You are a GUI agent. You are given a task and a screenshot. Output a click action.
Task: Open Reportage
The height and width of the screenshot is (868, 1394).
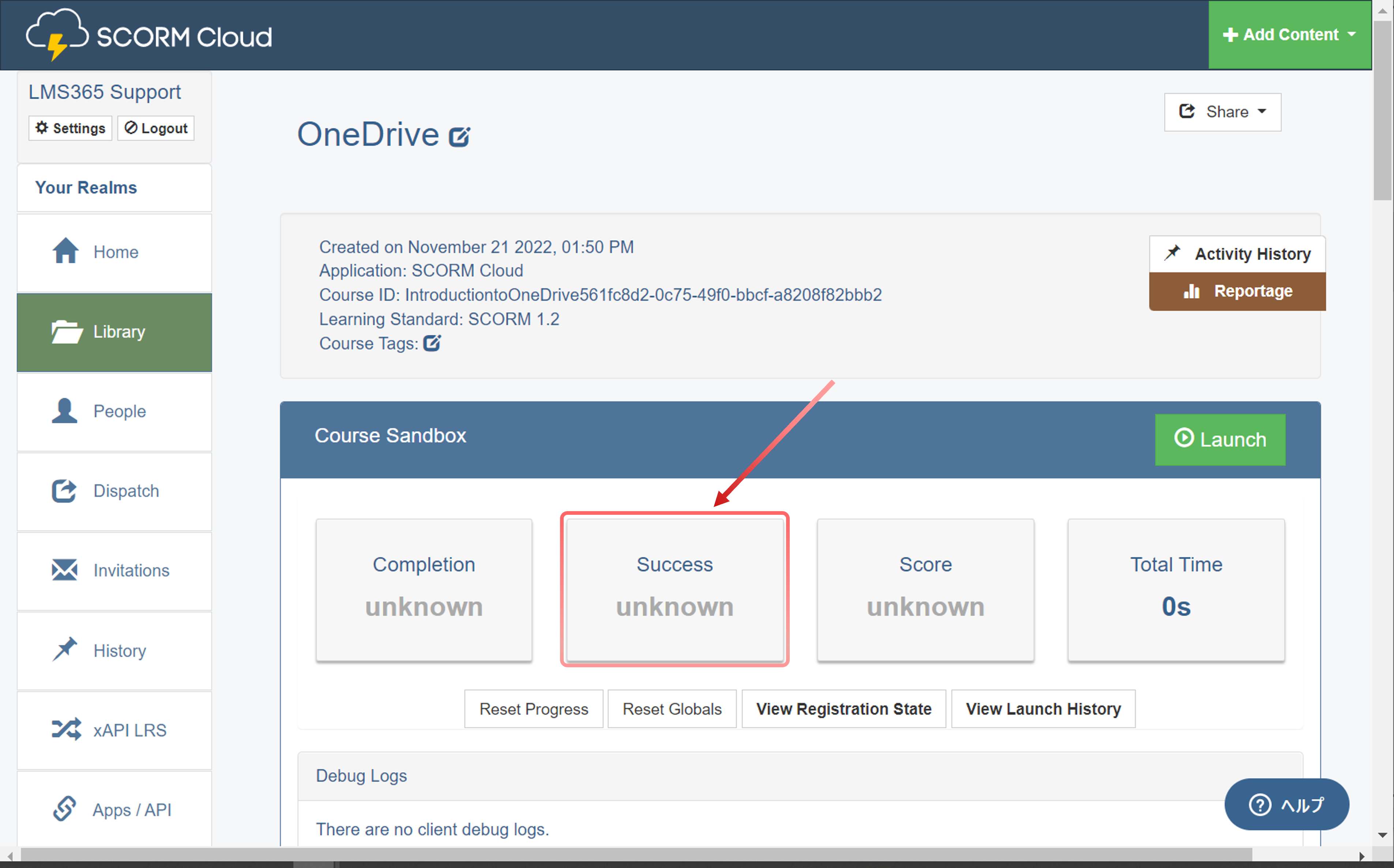(x=1237, y=291)
